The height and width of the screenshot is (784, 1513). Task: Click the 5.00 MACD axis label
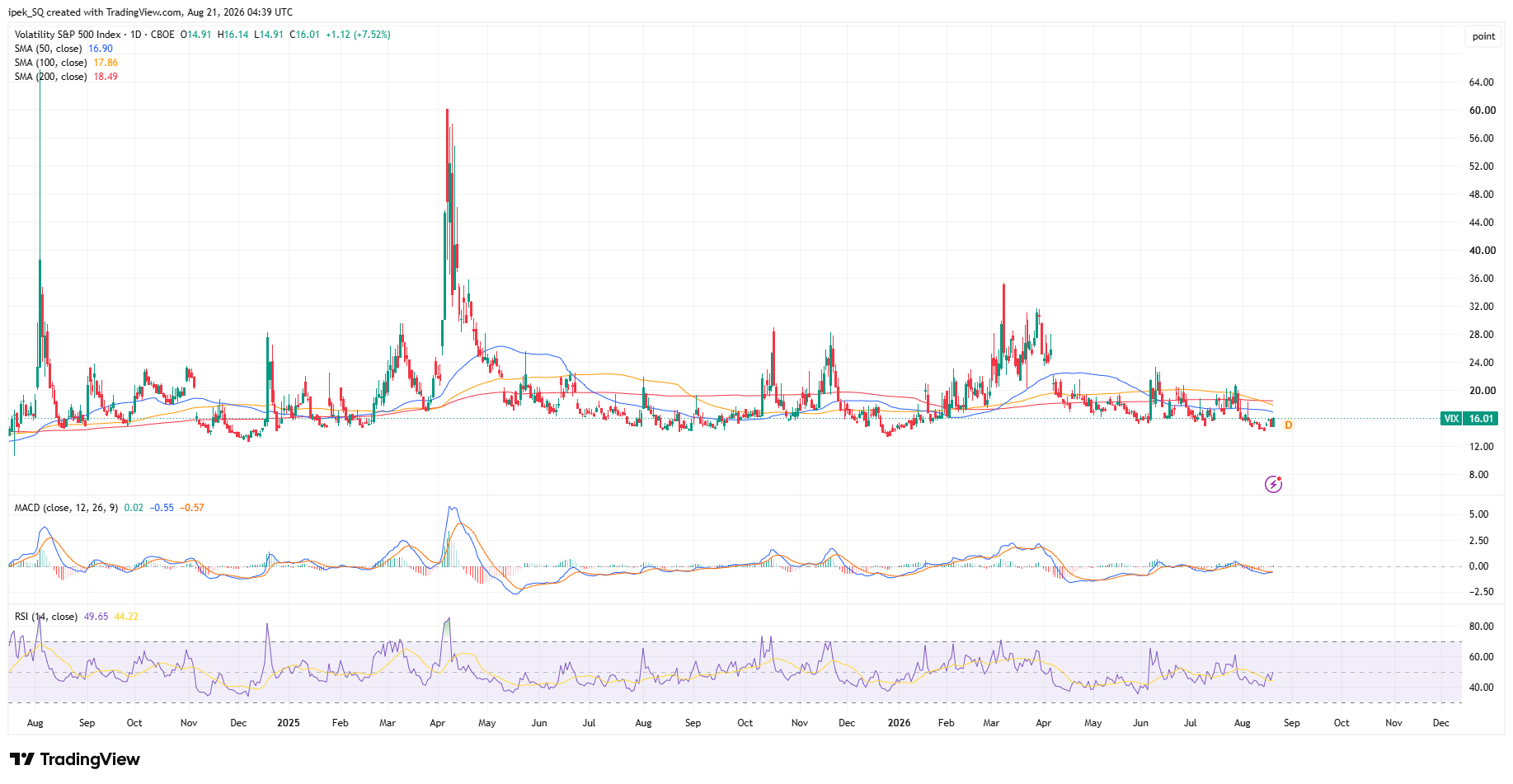click(x=1479, y=514)
